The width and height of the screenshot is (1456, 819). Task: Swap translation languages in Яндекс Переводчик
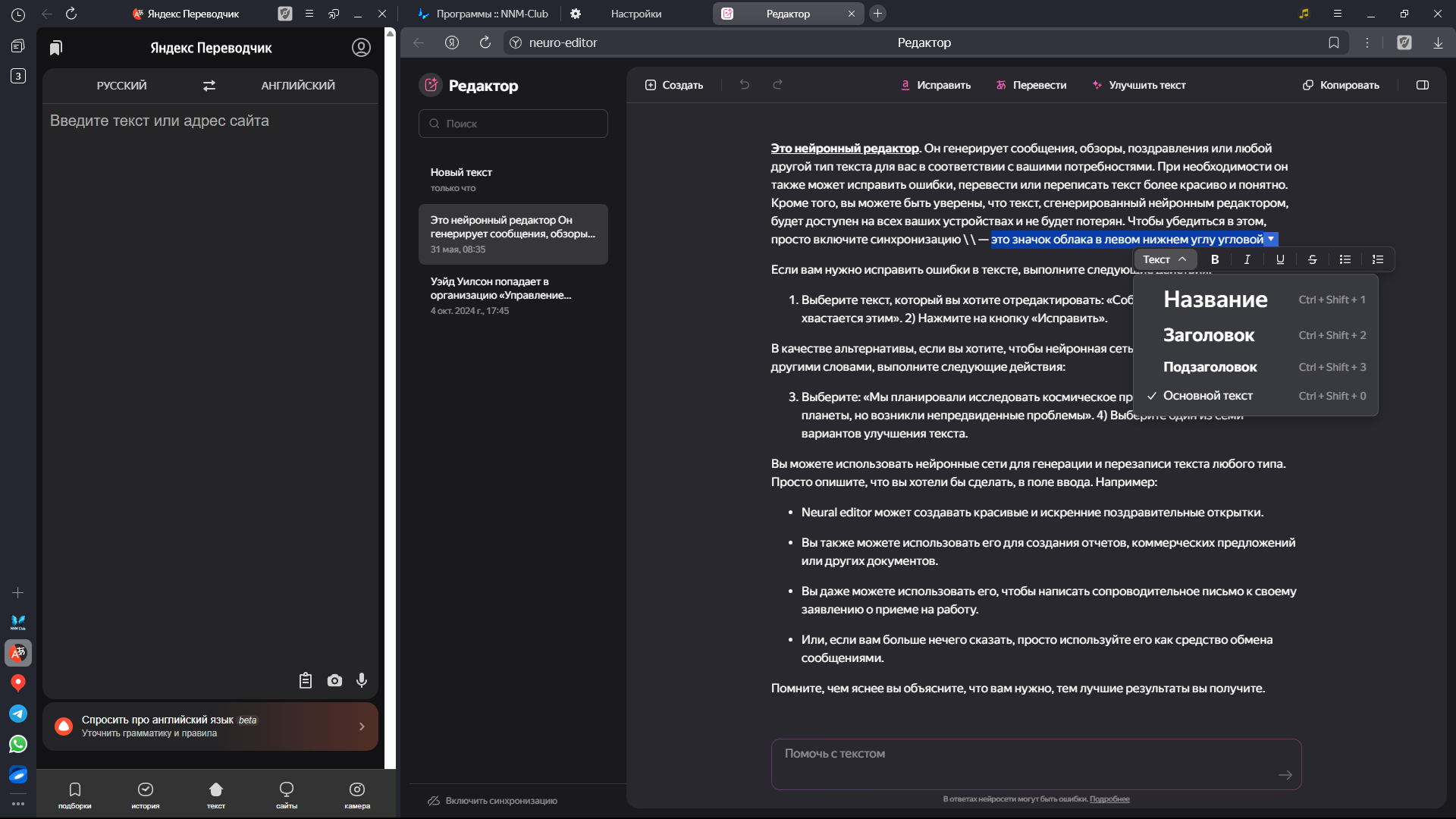[x=209, y=86]
